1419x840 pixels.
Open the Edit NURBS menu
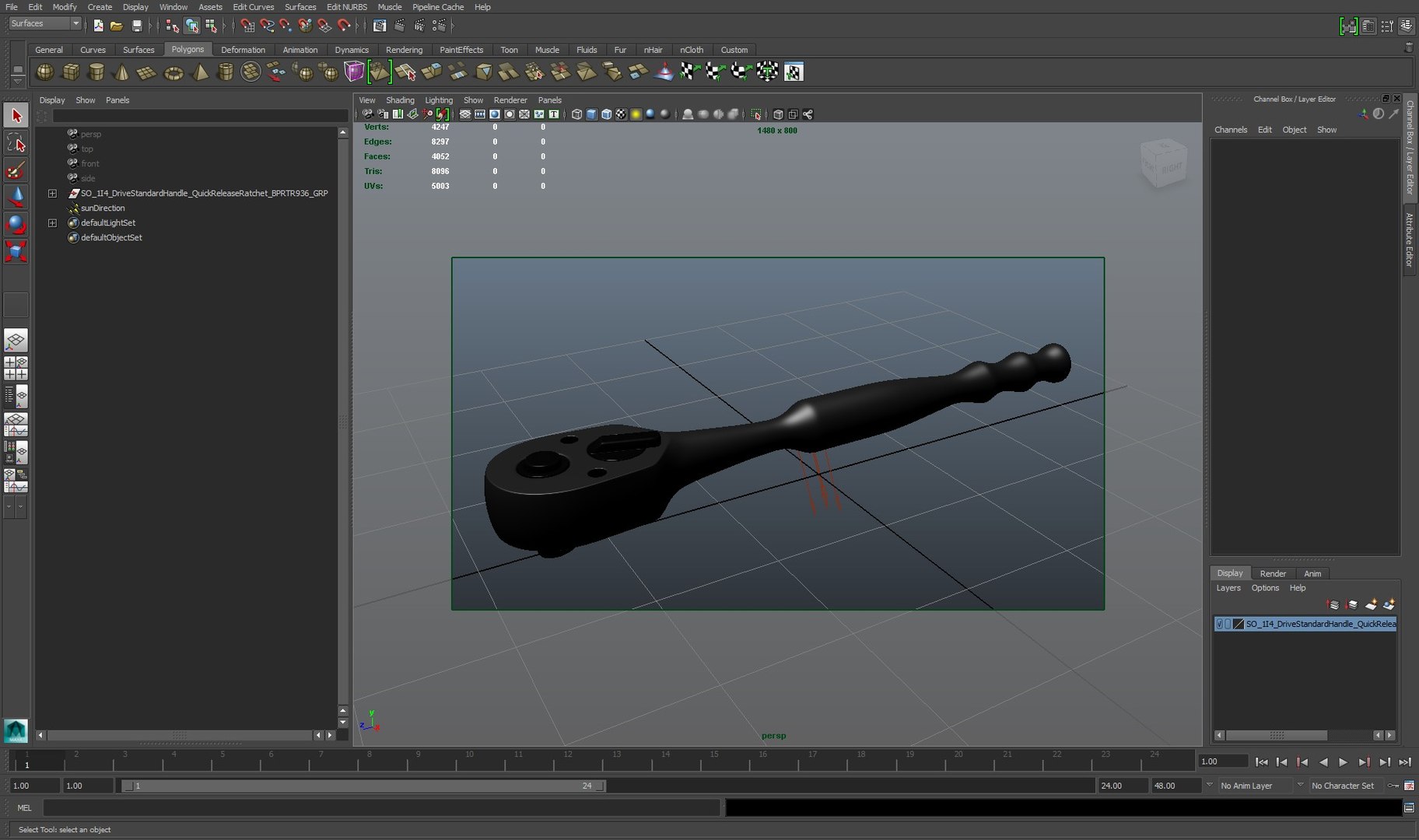[x=346, y=7]
